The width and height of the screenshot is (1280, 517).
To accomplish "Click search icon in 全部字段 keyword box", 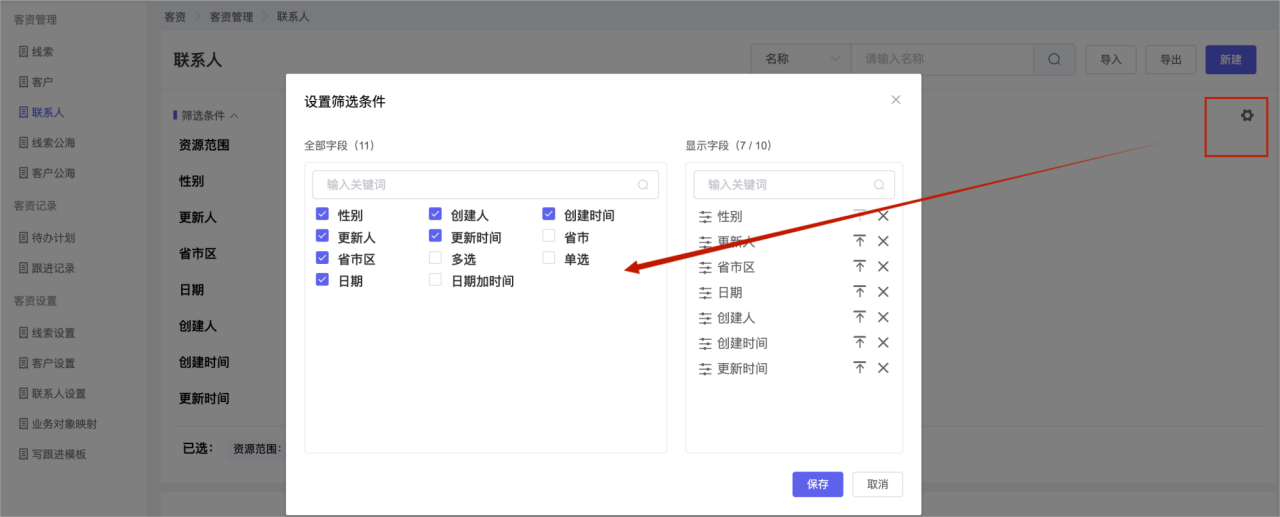I will (643, 185).
